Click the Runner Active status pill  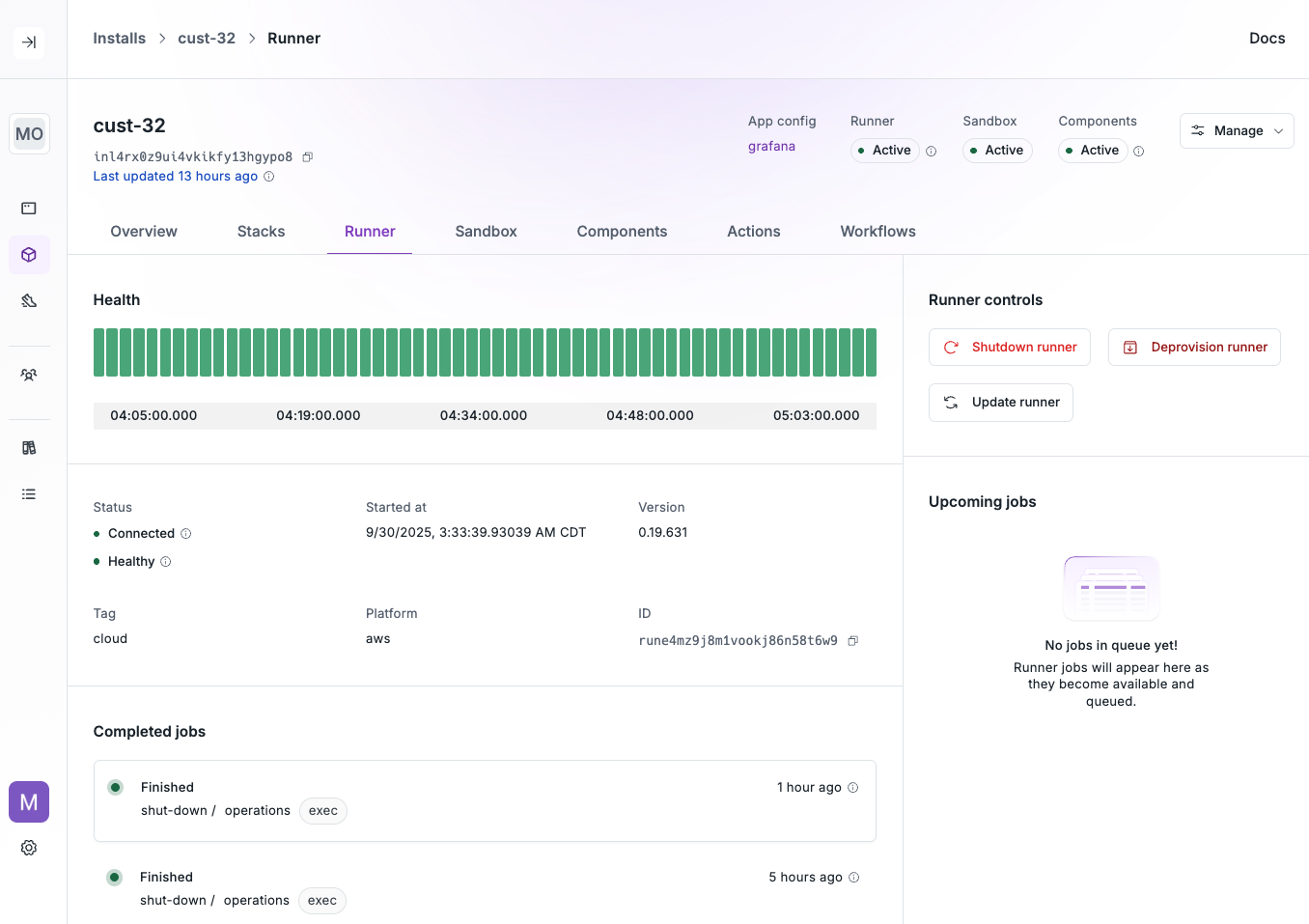pyautogui.click(x=883, y=150)
